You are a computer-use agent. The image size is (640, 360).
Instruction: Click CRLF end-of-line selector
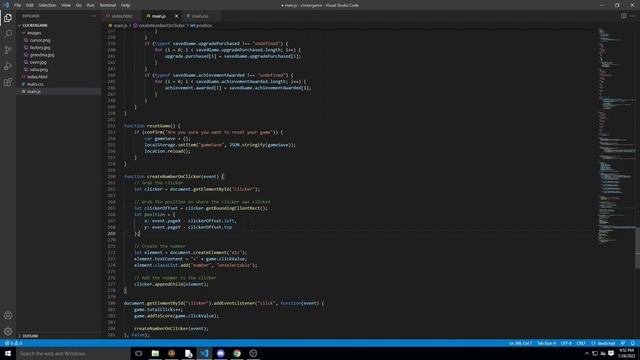581,343
